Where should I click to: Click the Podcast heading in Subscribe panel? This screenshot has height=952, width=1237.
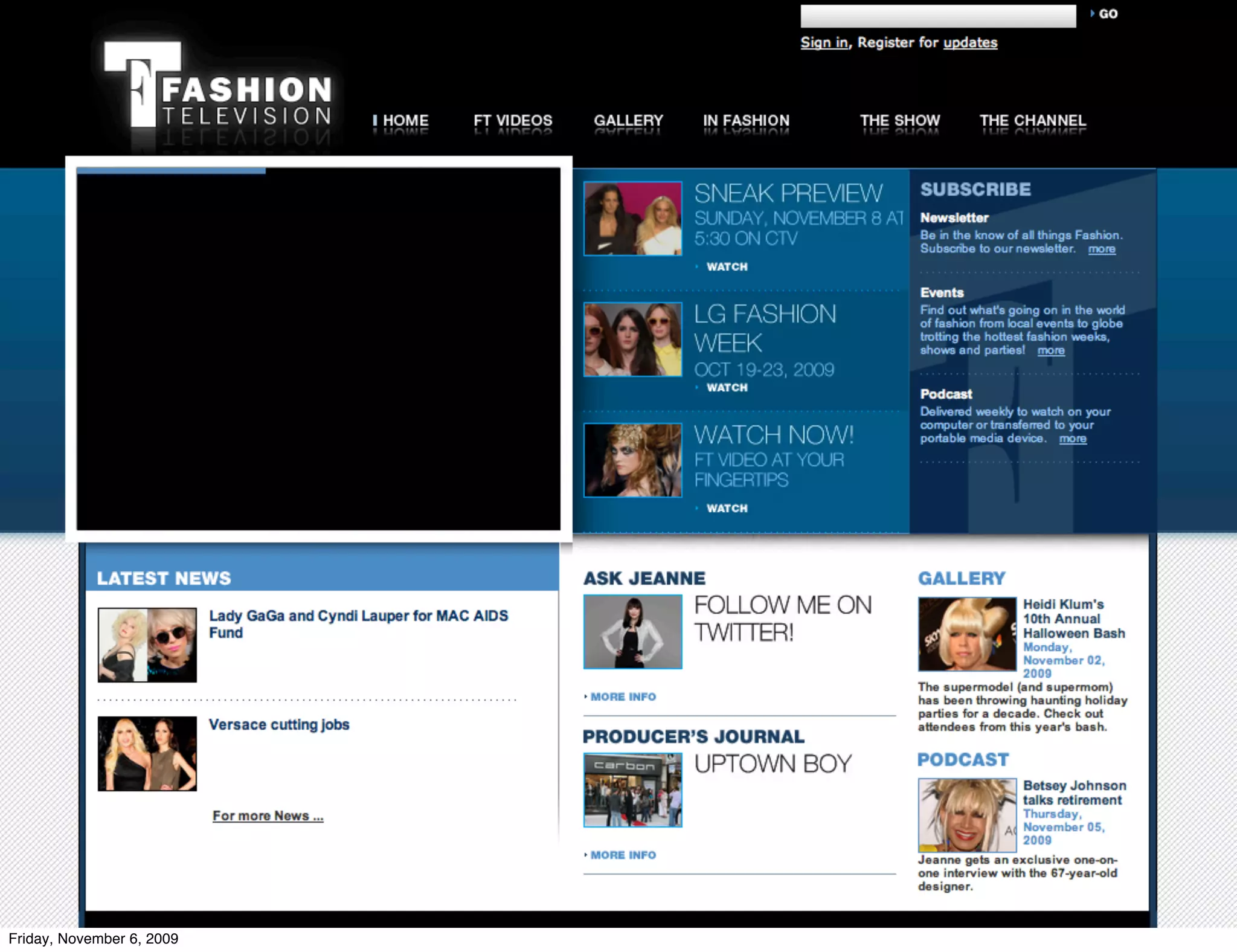[946, 394]
